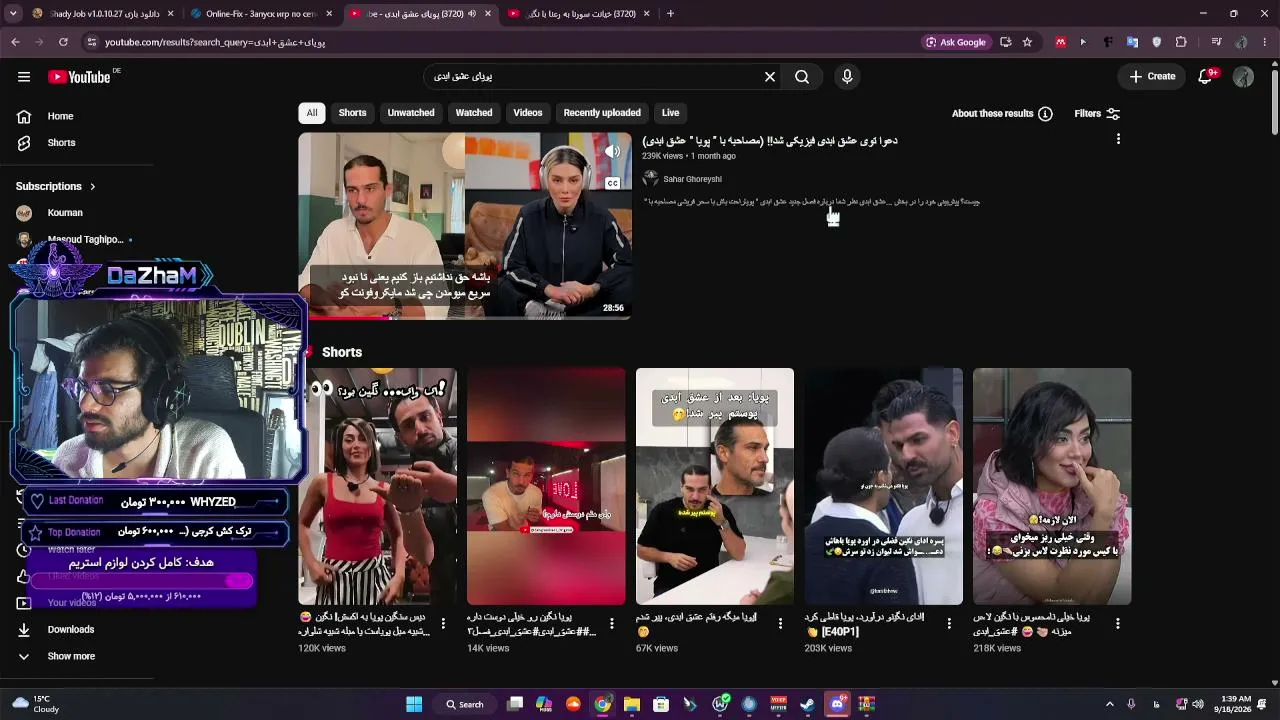
Task: Open the Short with 203K views
Action: 884,487
